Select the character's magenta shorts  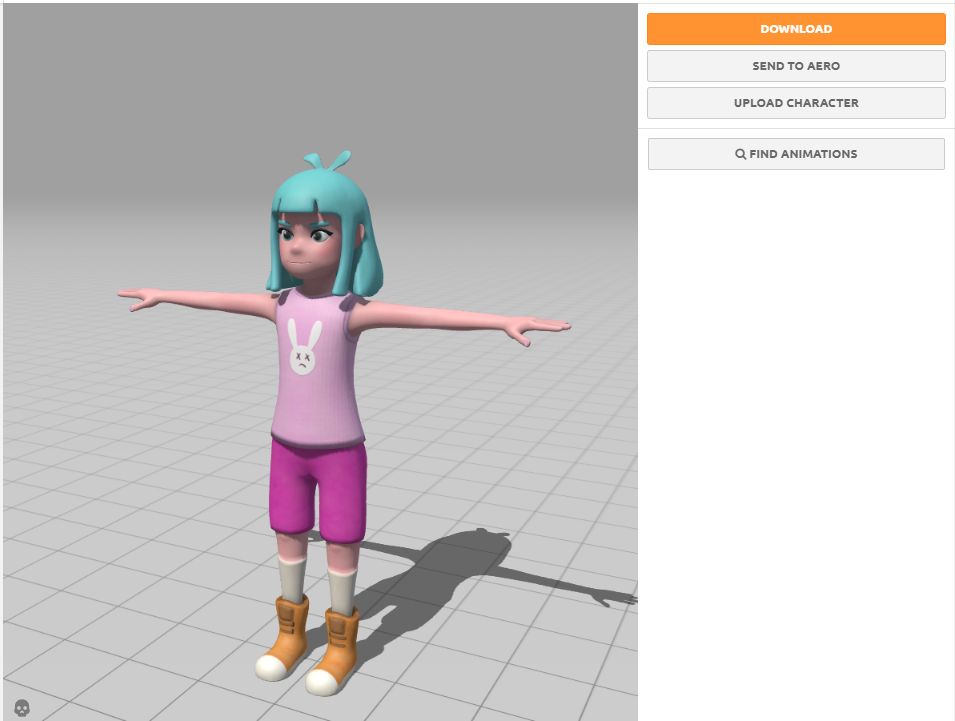tap(318, 485)
